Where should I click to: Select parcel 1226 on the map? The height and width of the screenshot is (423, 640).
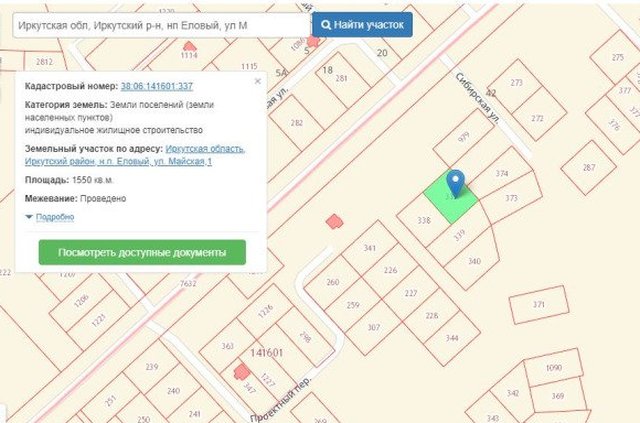coord(265,311)
